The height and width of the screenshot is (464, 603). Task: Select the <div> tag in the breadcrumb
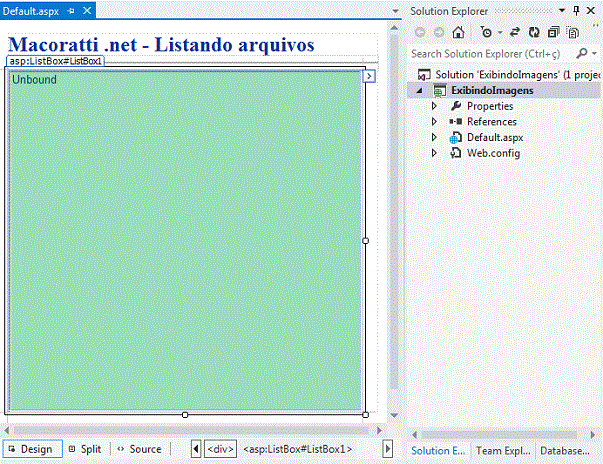pos(220,449)
